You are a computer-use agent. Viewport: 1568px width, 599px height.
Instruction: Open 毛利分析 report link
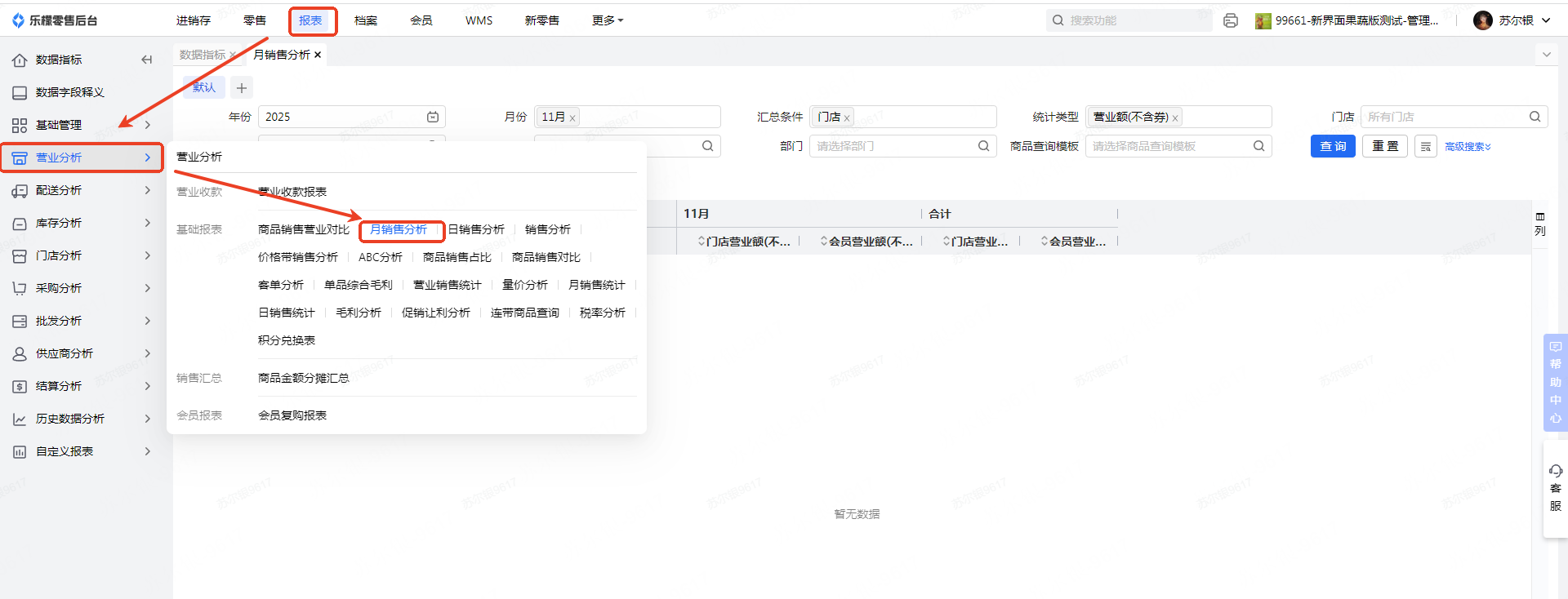[x=359, y=313]
